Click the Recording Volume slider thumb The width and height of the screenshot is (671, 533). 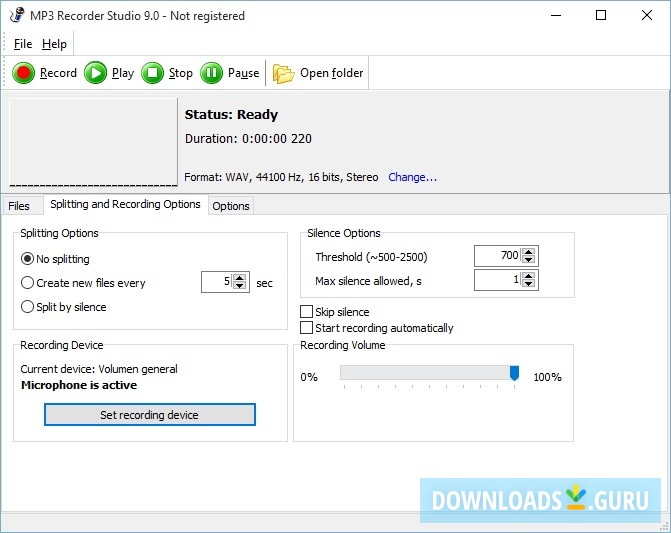(514, 373)
